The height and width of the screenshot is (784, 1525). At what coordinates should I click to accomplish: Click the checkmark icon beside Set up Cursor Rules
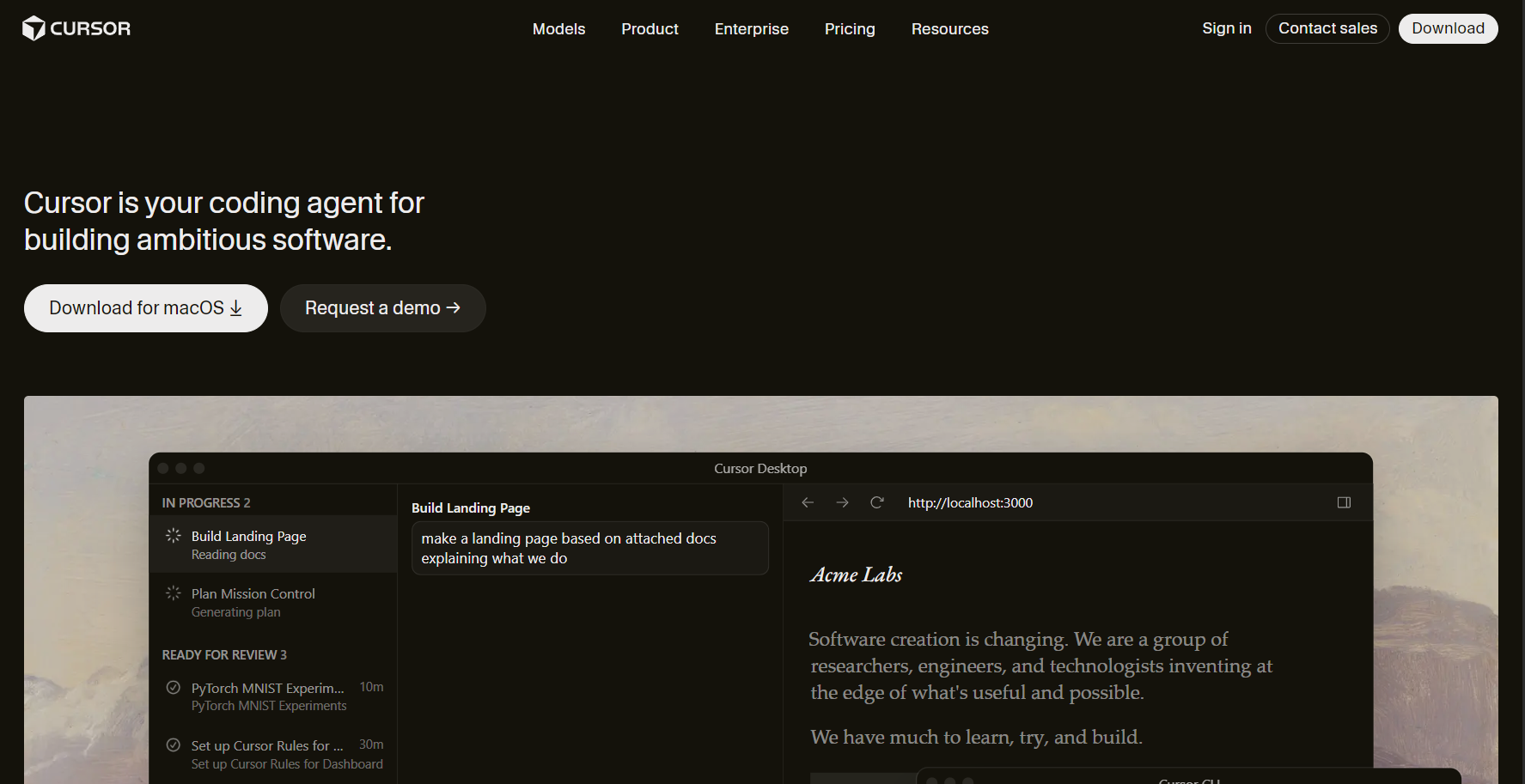pyautogui.click(x=173, y=744)
